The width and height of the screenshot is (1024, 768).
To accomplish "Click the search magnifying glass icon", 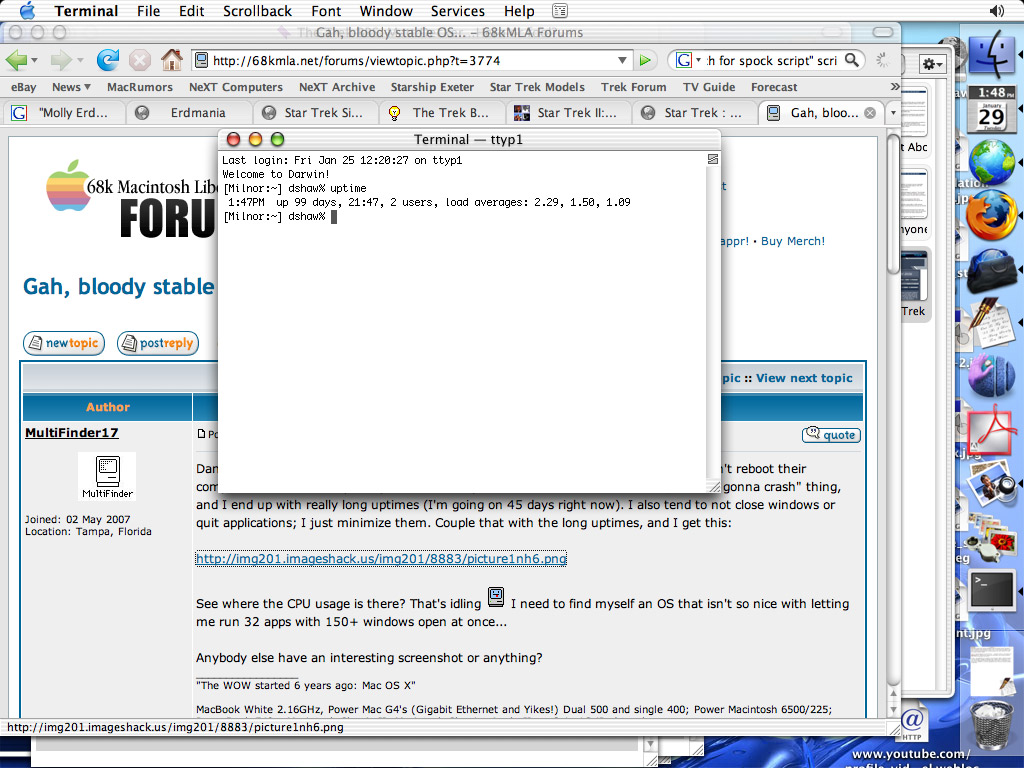I will click(x=852, y=60).
